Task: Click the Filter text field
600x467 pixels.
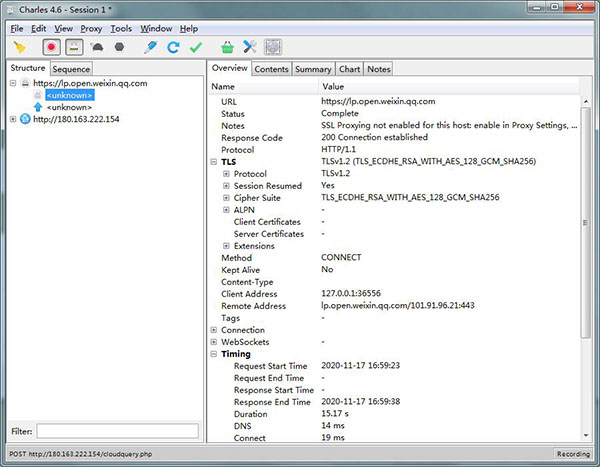Action: click(x=117, y=431)
